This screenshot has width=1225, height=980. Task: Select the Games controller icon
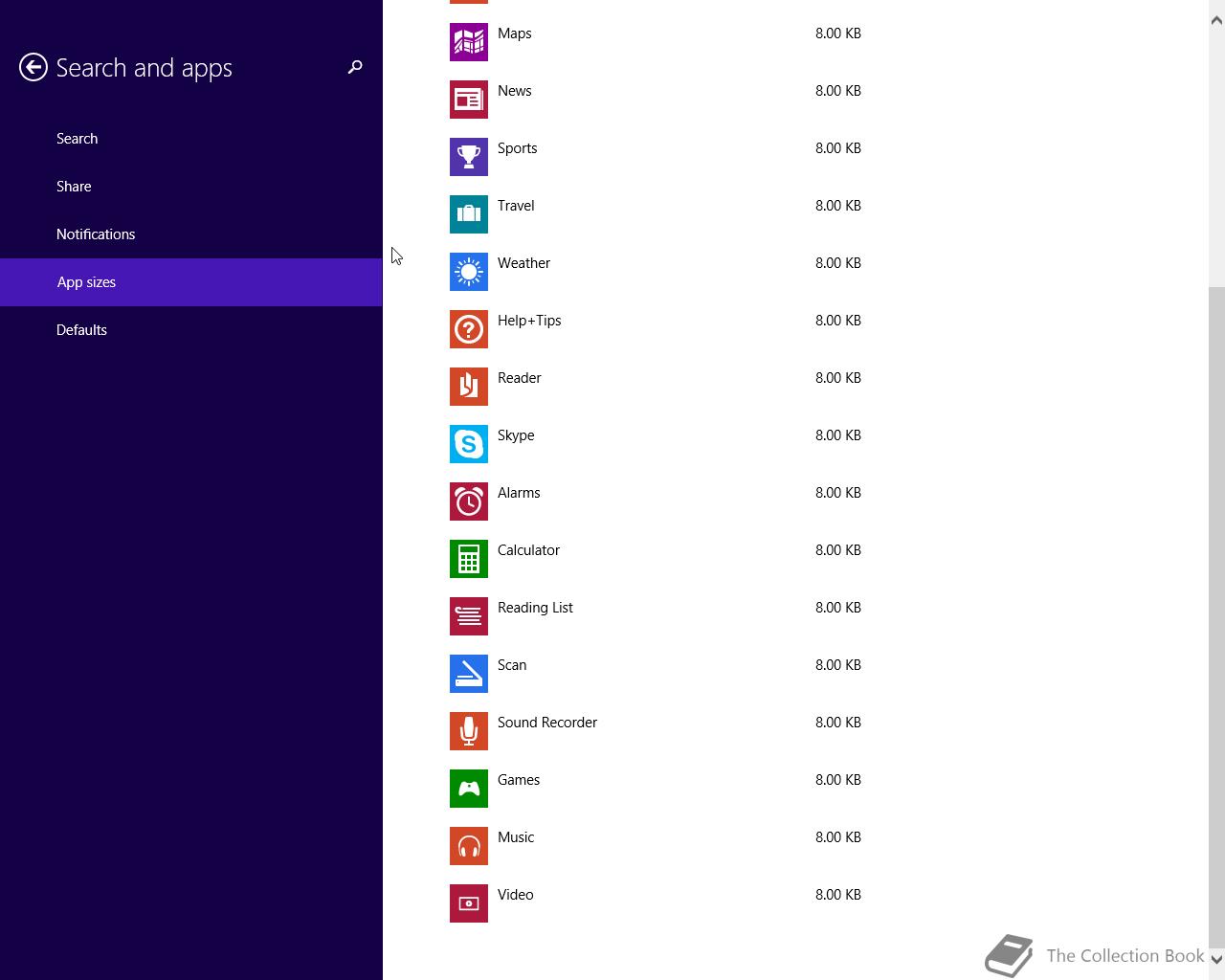(x=469, y=789)
